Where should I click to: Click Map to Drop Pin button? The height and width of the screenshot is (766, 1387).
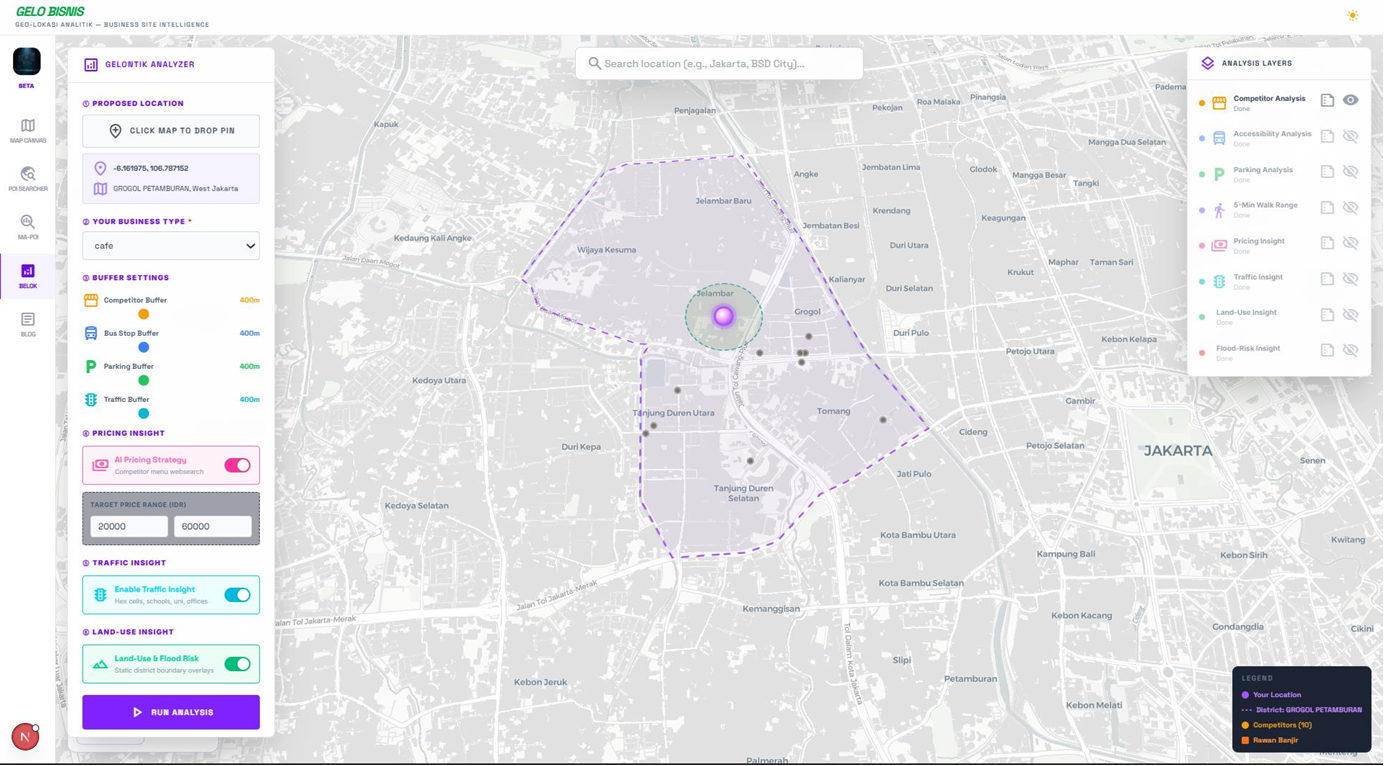pos(171,131)
